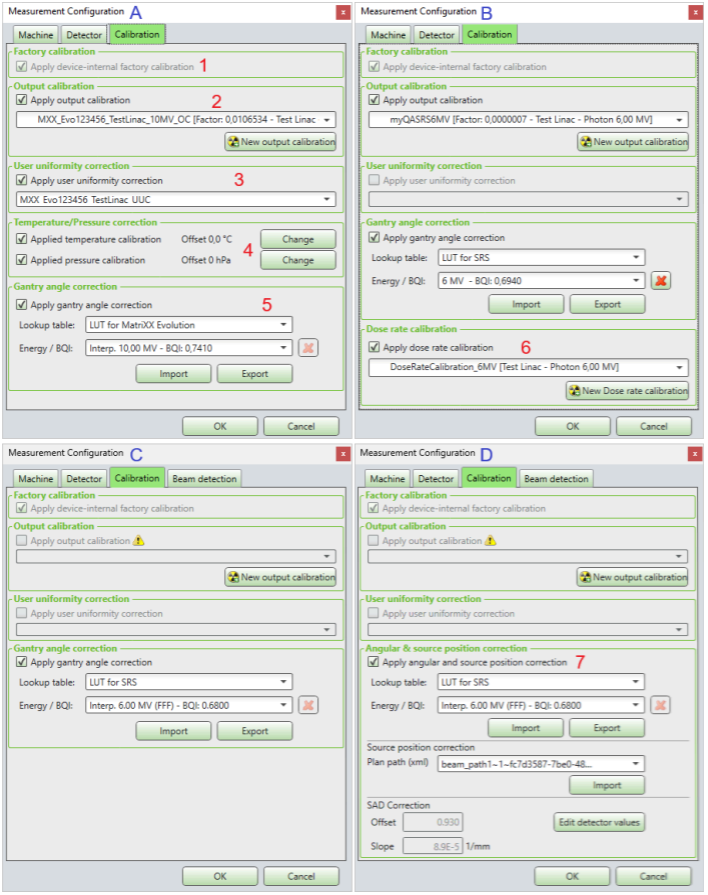Toggle Apply angular and source position correction

[x=375, y=662]
